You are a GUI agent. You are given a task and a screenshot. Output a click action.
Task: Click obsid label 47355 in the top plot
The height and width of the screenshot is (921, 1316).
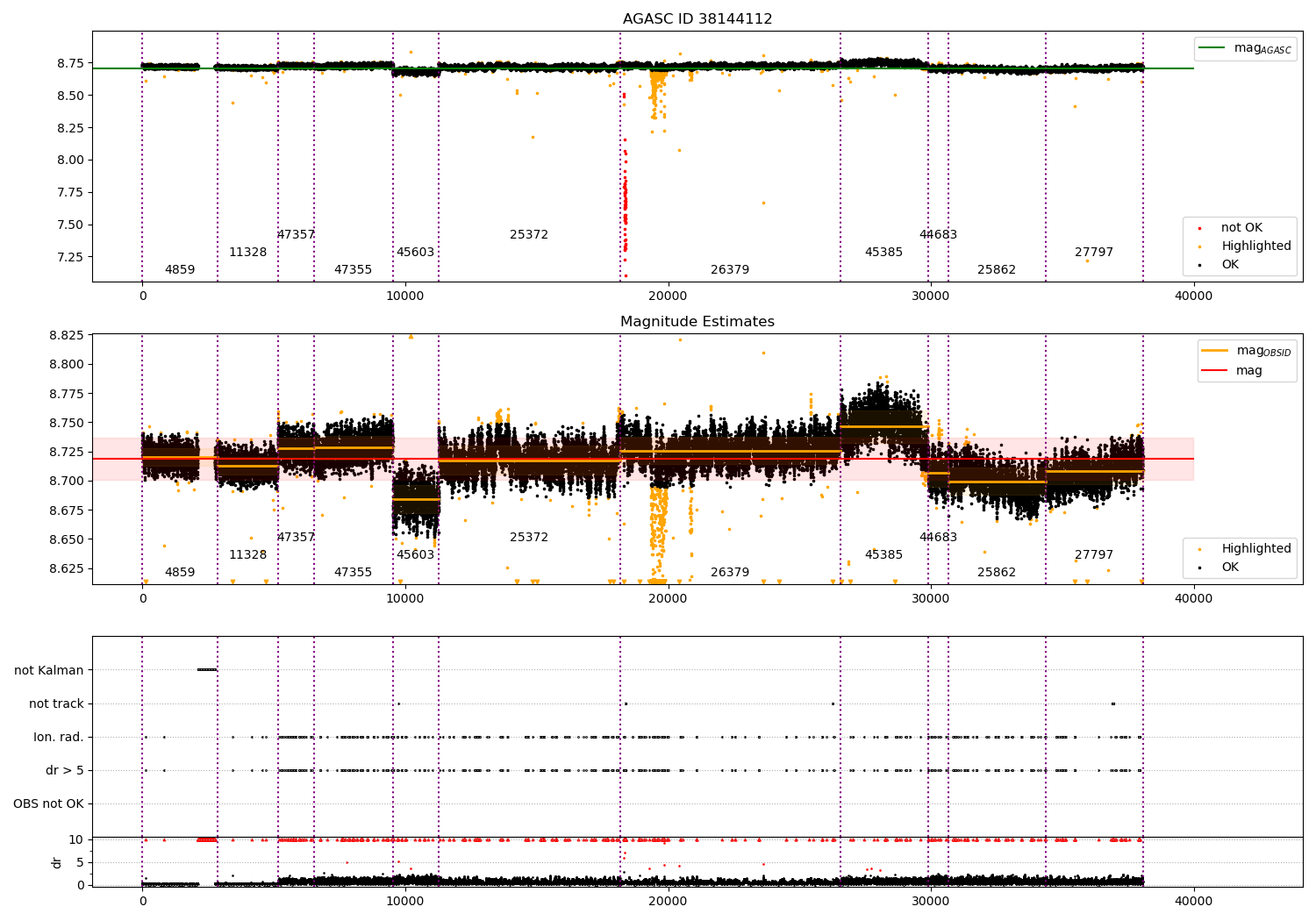coord(353,270)
